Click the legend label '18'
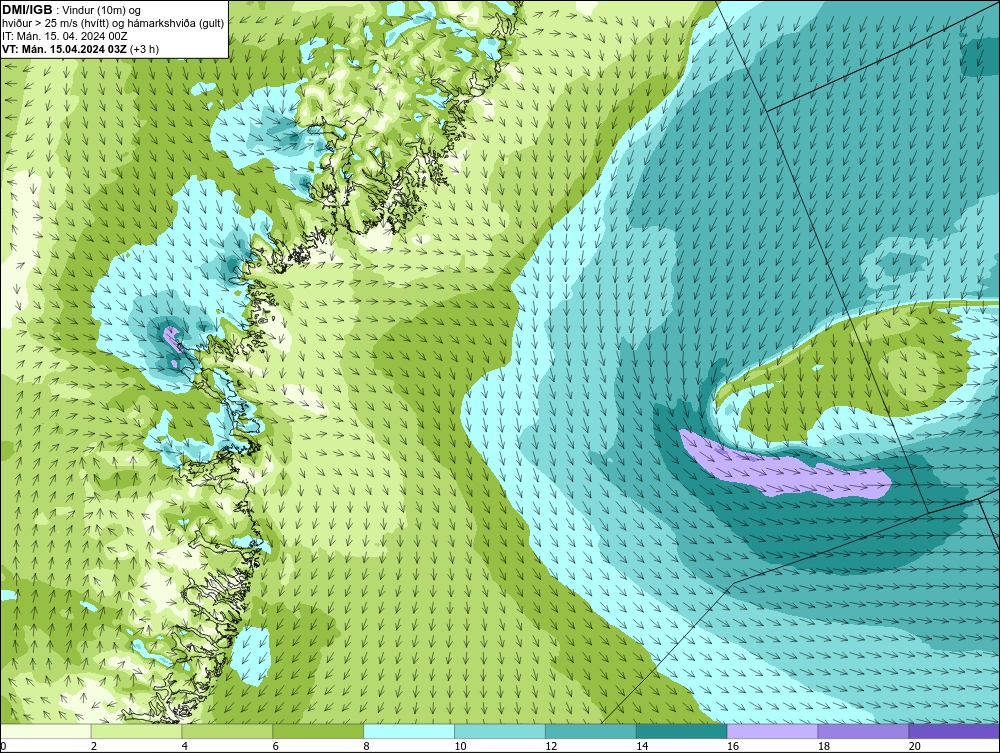Screen dimensions: 1000x753 824,746
